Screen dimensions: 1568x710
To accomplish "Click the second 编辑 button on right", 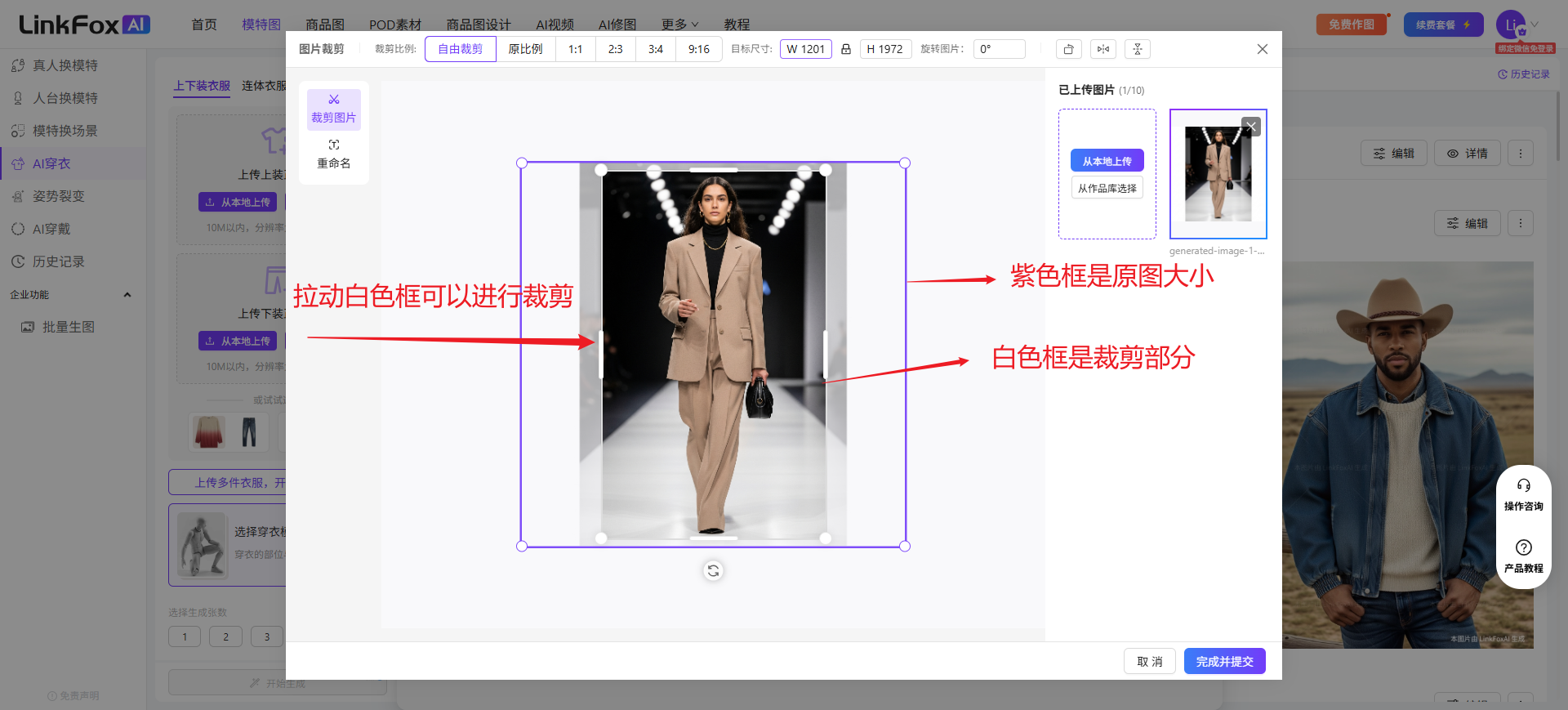I will [1468, 223].
